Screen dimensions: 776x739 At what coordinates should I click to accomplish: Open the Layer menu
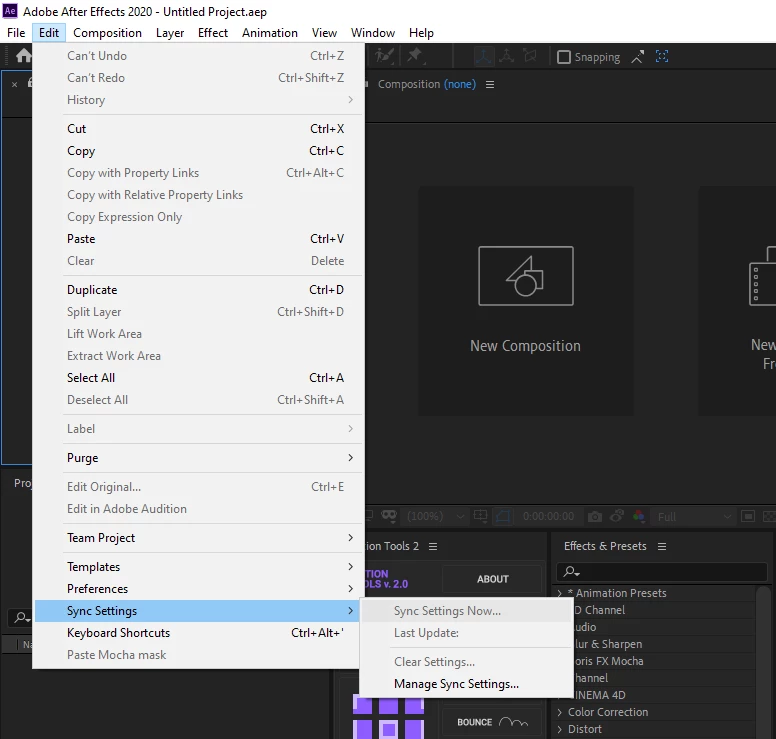(x=170, y=33)
